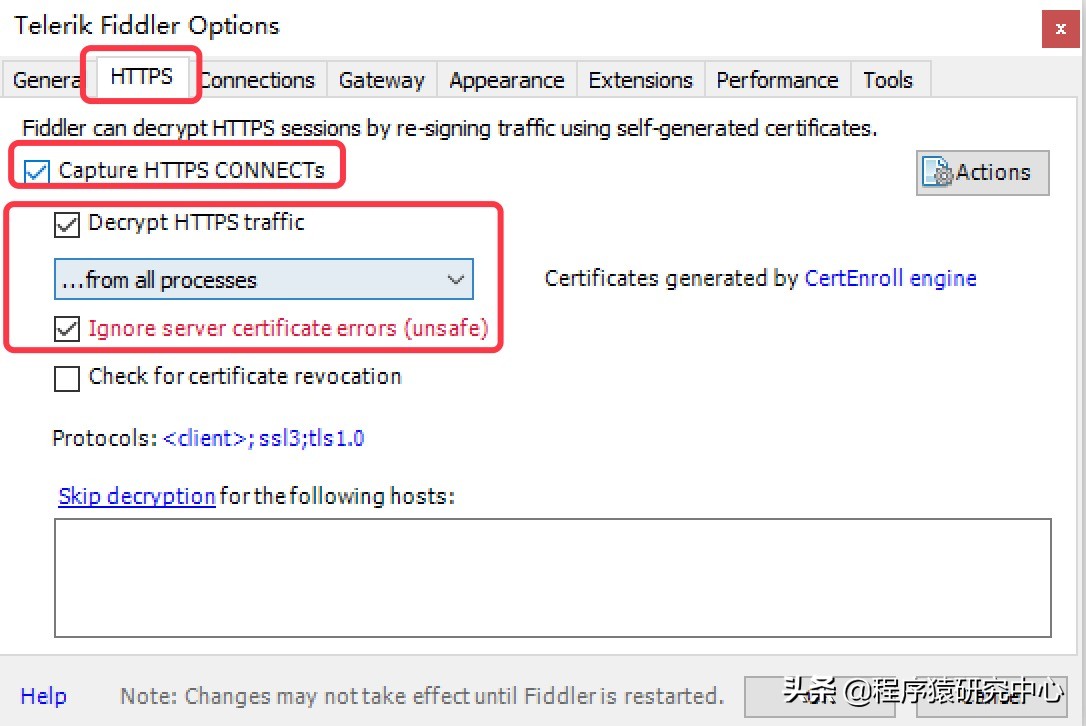Open the Extensions tab
The image size is (1086, 726).
click(640, 79)
